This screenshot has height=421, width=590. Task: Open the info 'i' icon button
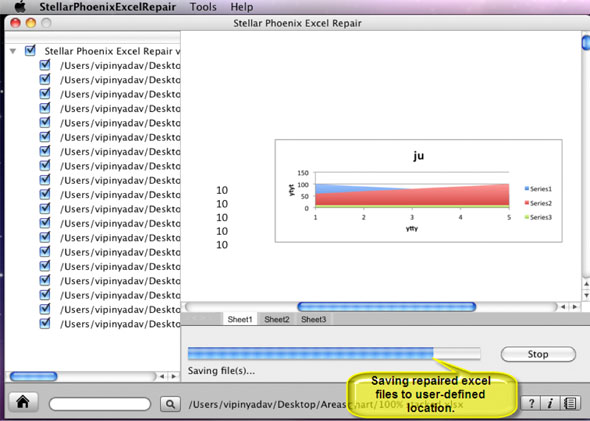click(x=550, y=404)
